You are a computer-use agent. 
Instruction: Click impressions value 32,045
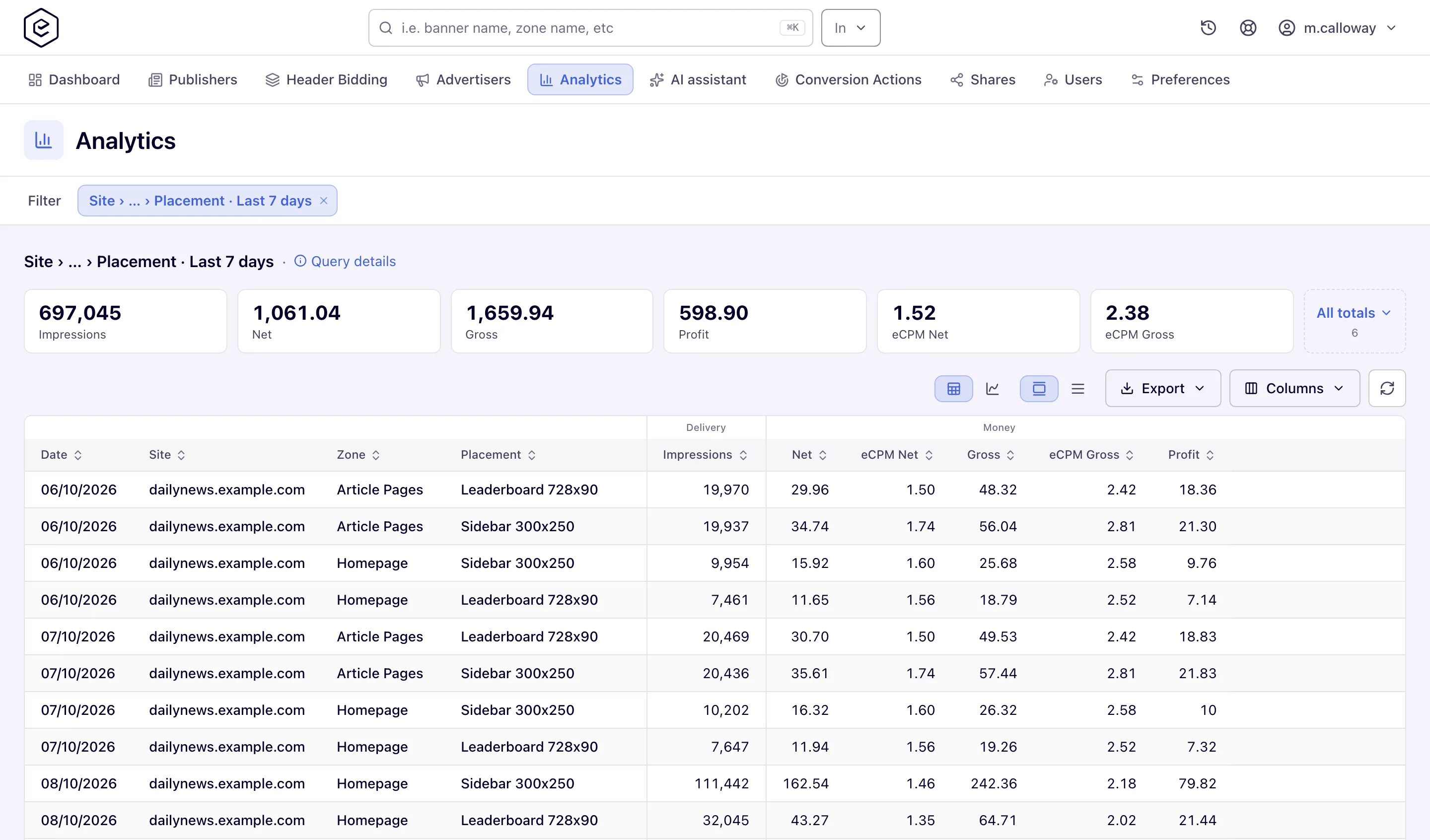click(x=726, y=821)
